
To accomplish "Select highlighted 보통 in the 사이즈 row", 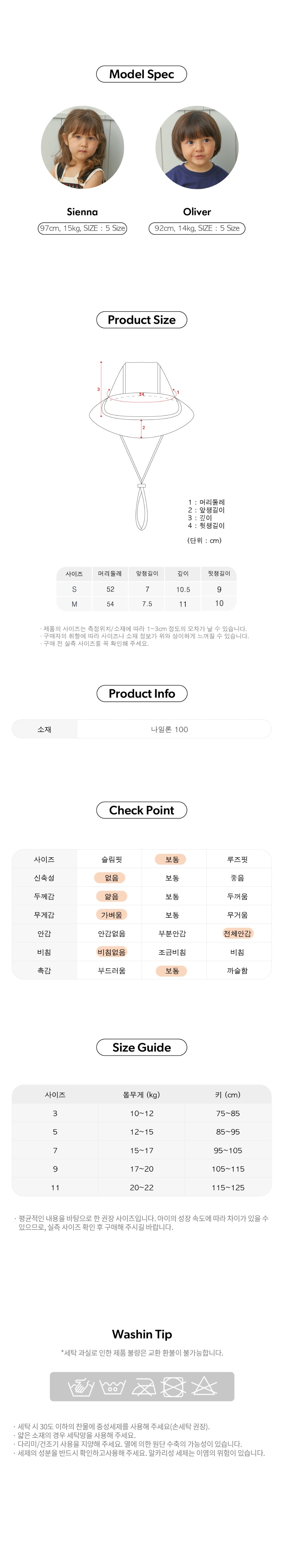I will [172, 860].
